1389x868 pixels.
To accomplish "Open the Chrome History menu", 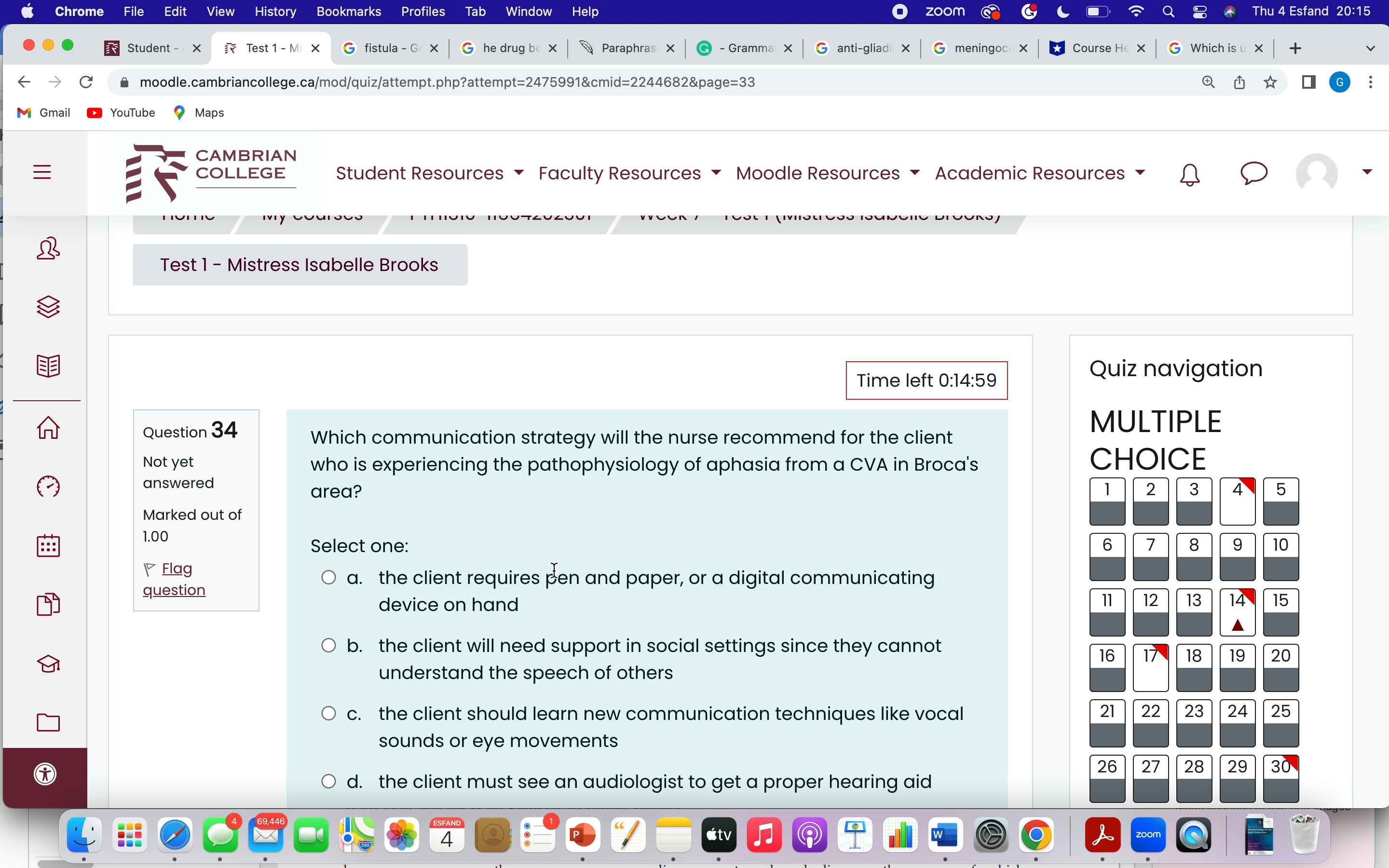I will (x=275, y=12).
